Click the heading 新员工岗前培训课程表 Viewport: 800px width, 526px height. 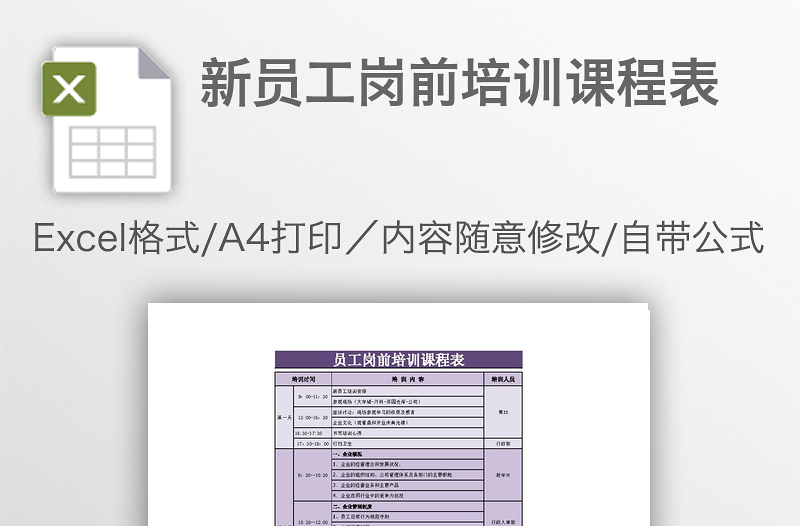pyautogui.click(x=460, y=83)
